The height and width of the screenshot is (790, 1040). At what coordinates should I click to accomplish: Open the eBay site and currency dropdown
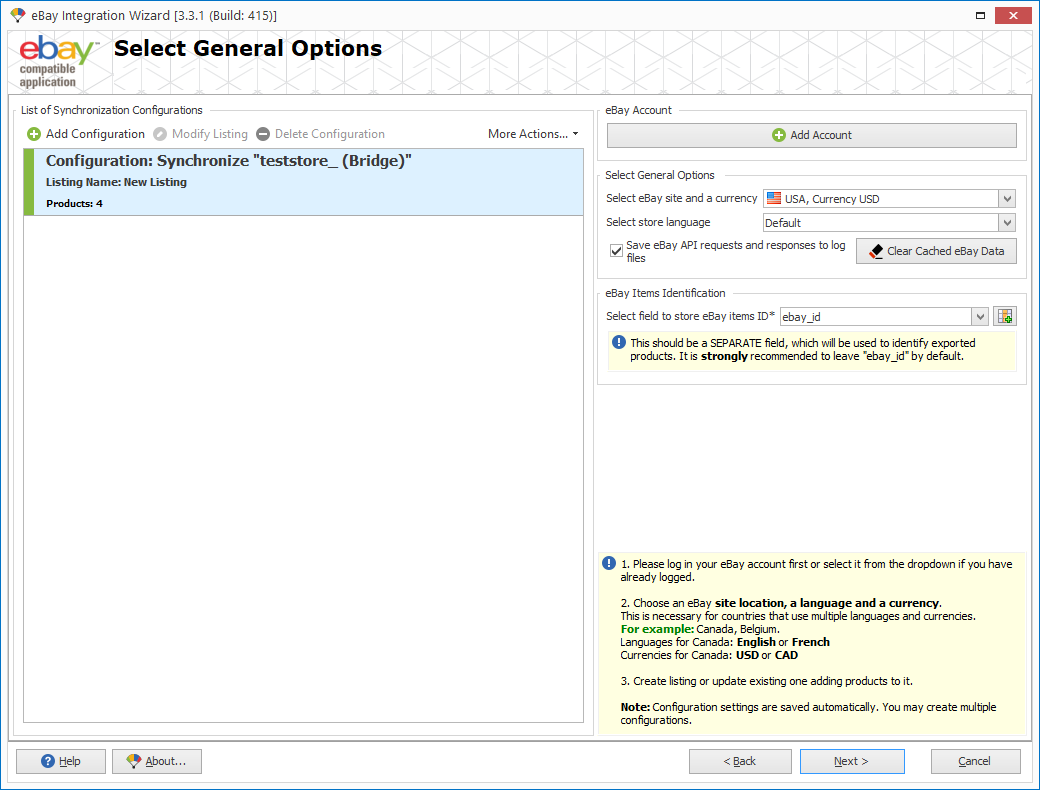tap(1007, 198)
